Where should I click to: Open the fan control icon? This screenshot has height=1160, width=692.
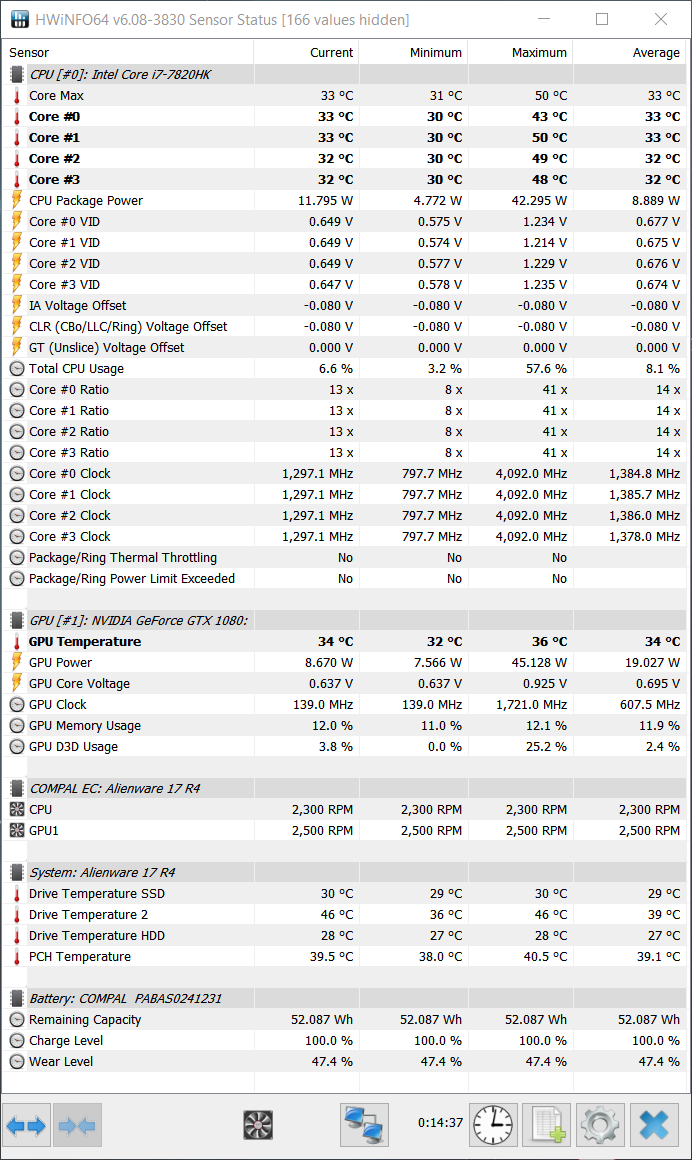258,1125
